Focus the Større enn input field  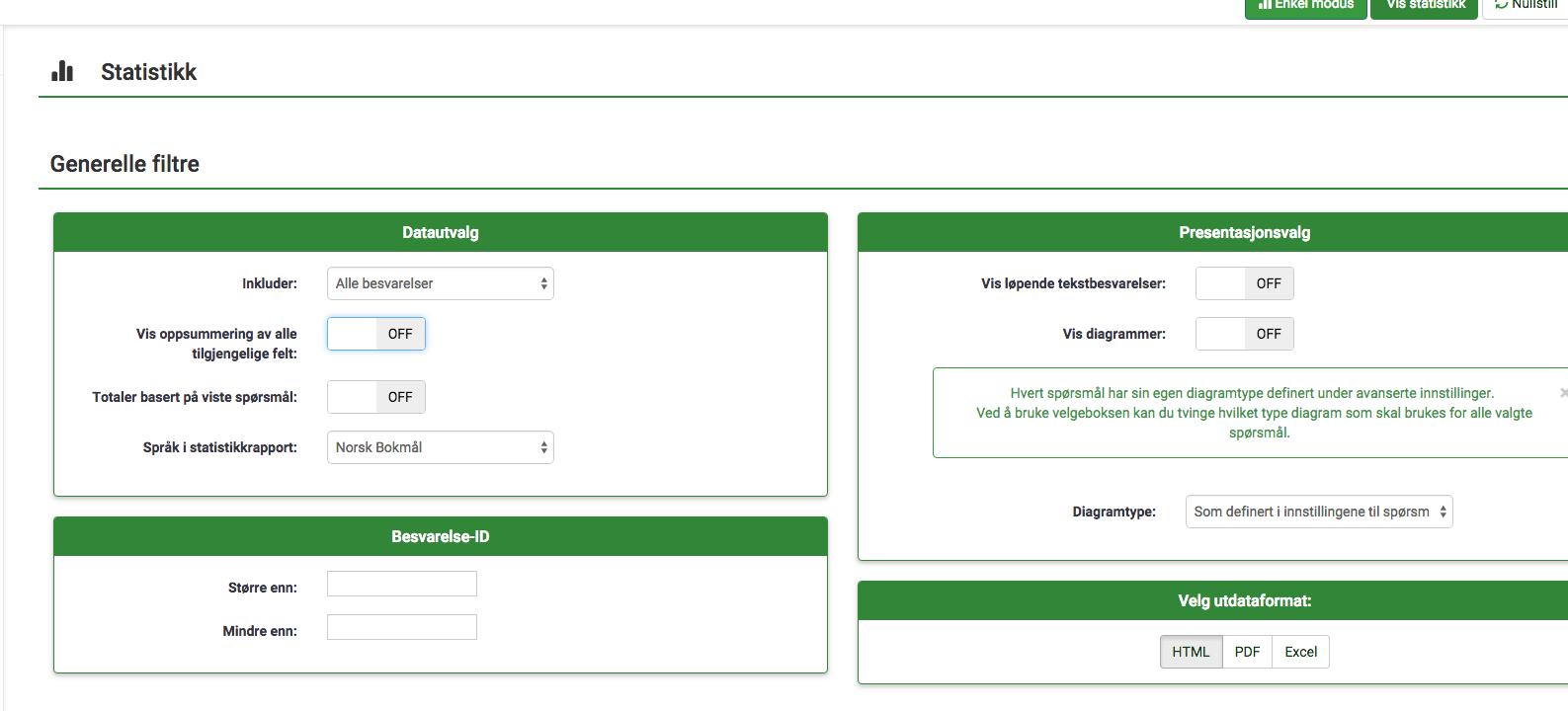[402, 584]
